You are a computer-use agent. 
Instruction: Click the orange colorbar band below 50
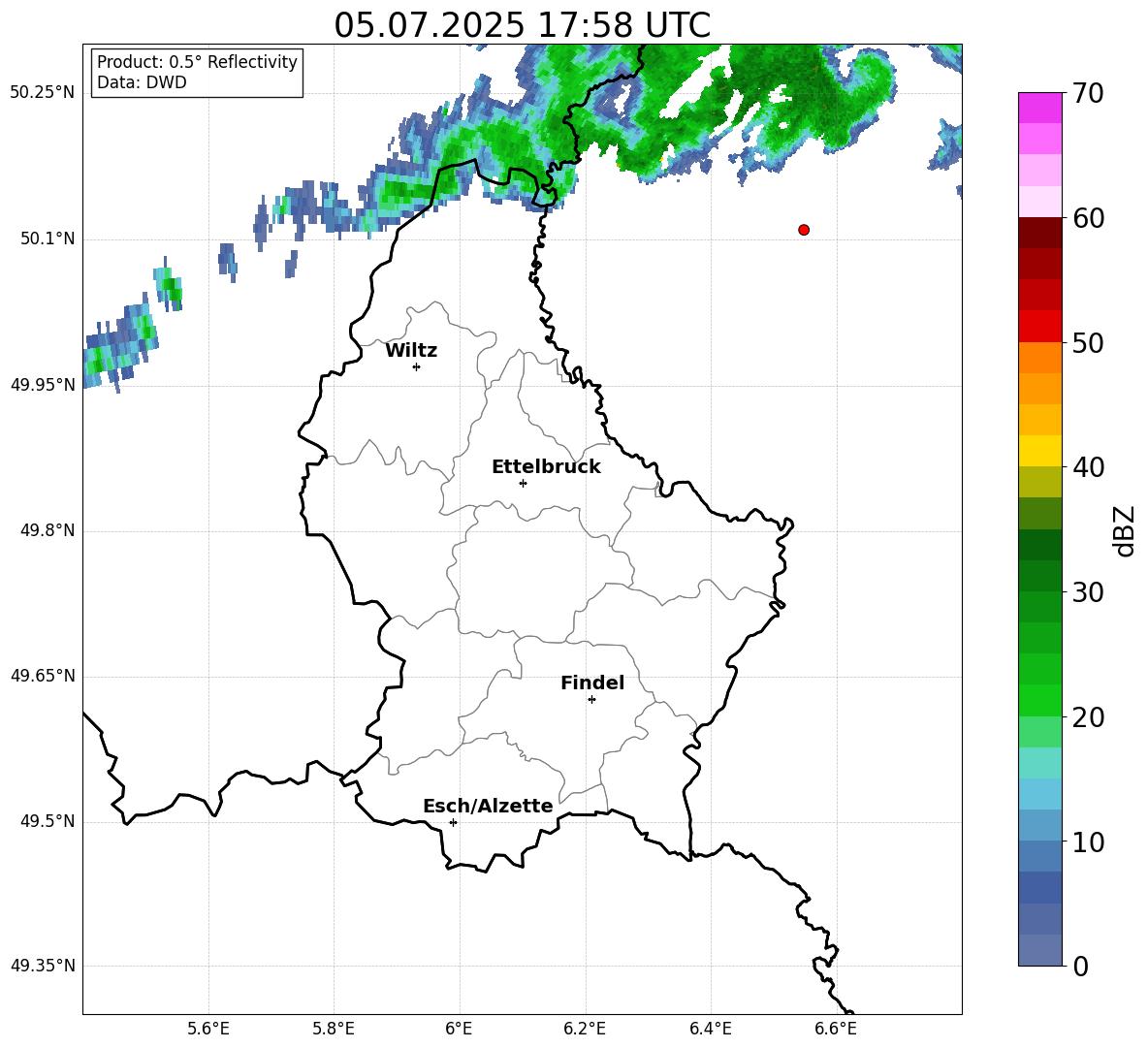pyautogui.click(x=1039, y=358)
